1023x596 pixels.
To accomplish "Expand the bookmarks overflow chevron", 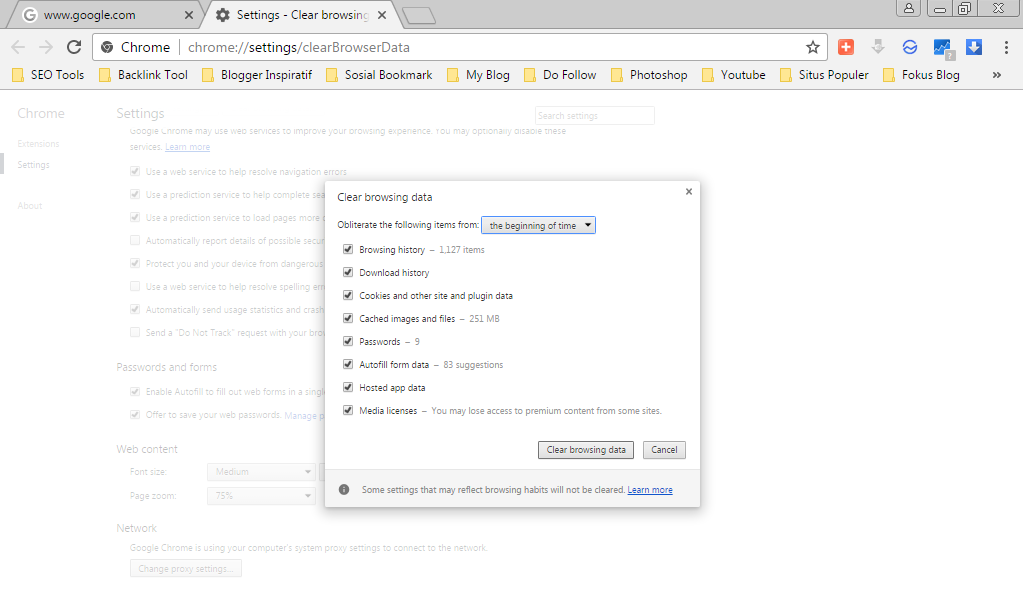I will tap(996, 73).
